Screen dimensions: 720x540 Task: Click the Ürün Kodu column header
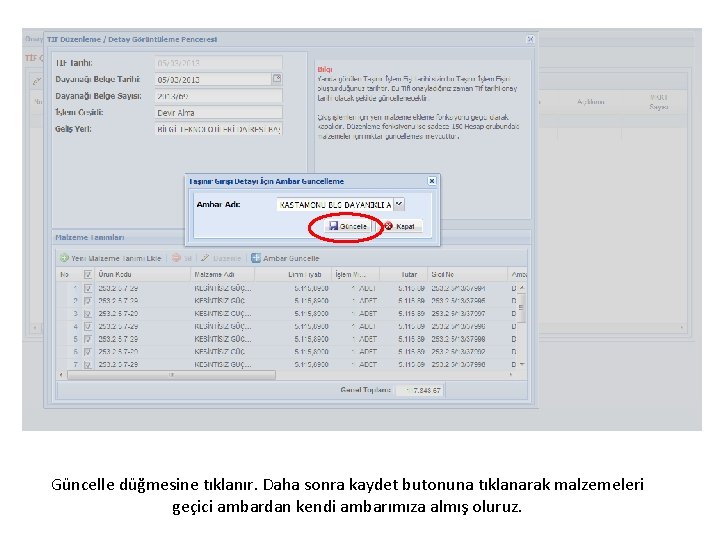[142, 274]
